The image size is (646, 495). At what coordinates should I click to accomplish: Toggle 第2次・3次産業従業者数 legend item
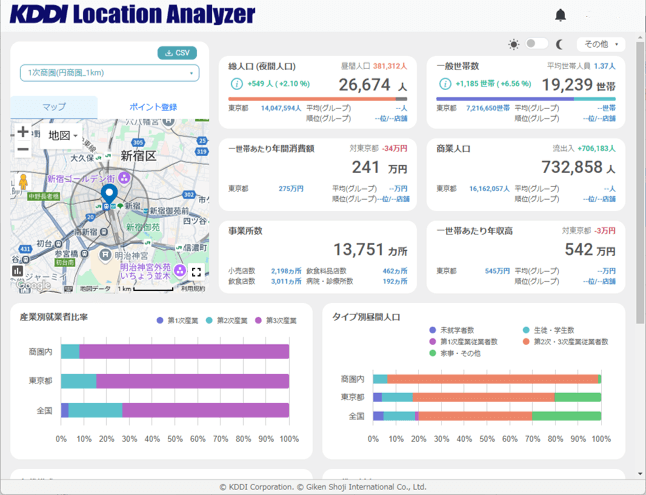pyautogui.click(x=565, y=342)
